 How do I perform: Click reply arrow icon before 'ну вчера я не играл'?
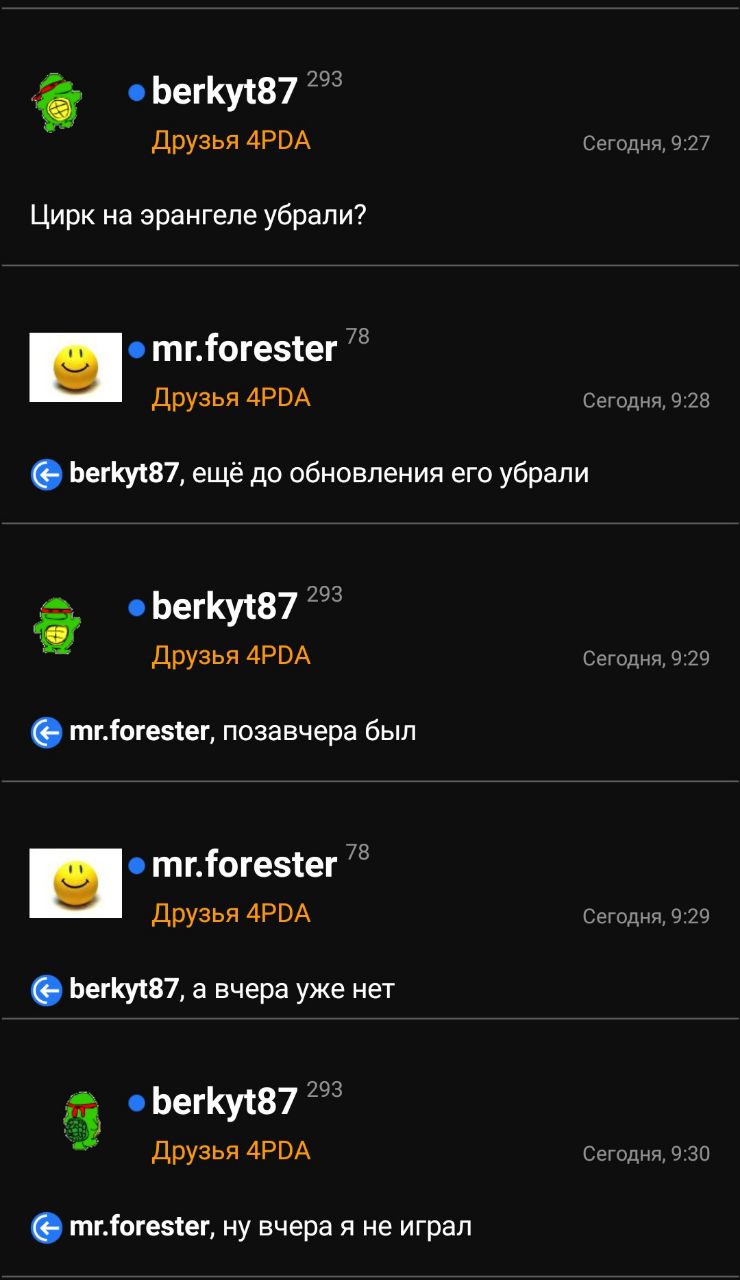tap(46, 1227)
